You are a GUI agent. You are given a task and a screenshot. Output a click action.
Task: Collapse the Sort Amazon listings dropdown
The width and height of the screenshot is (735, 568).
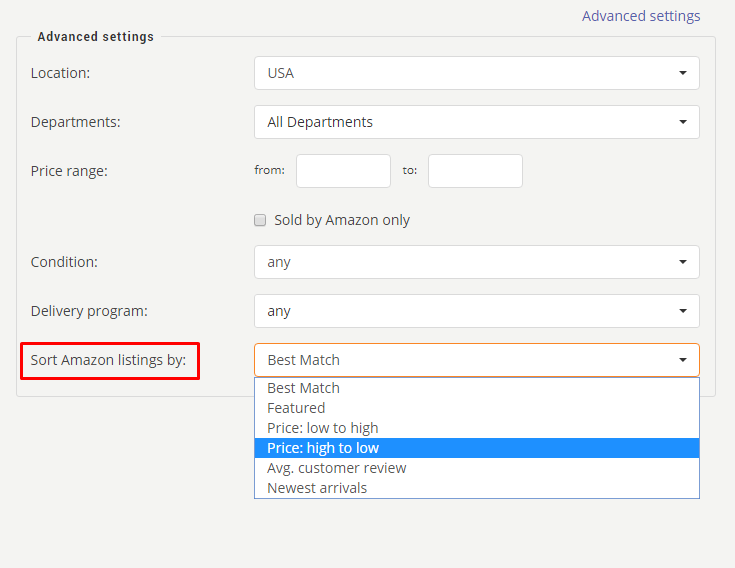pyautogui.click(x=477, y=360)
